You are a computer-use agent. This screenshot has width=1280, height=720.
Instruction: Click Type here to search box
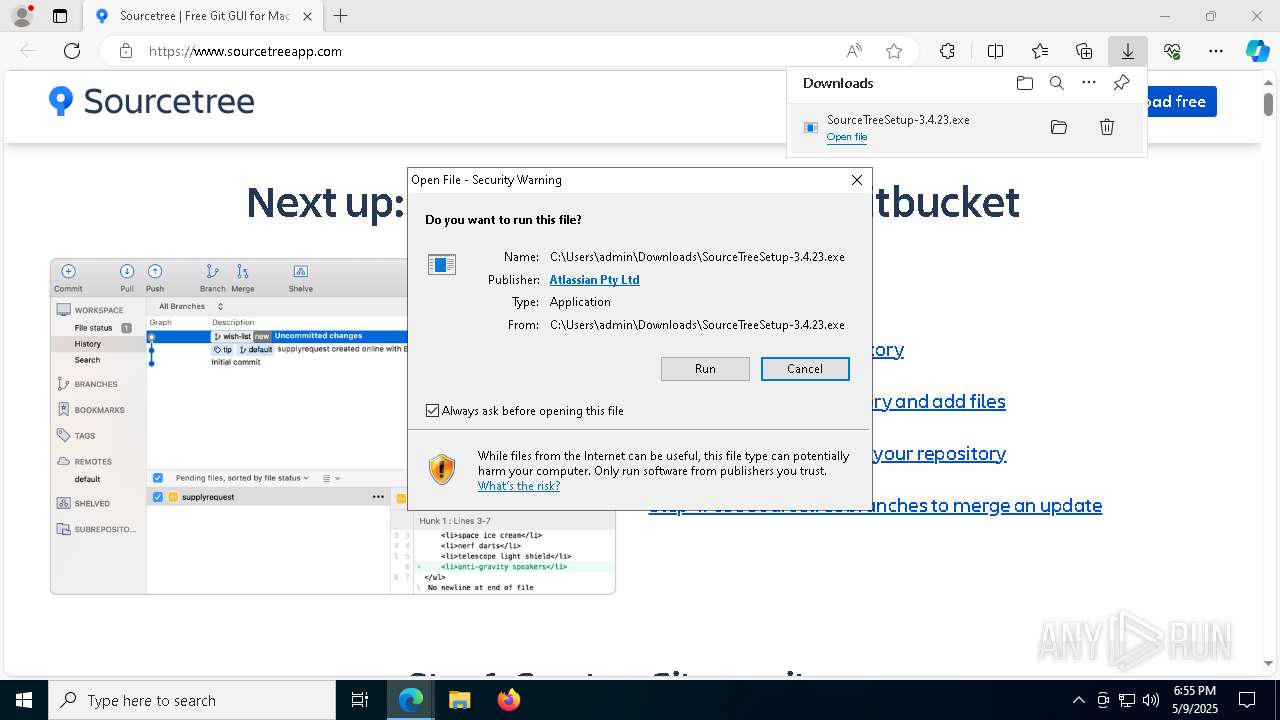[192, 700]
